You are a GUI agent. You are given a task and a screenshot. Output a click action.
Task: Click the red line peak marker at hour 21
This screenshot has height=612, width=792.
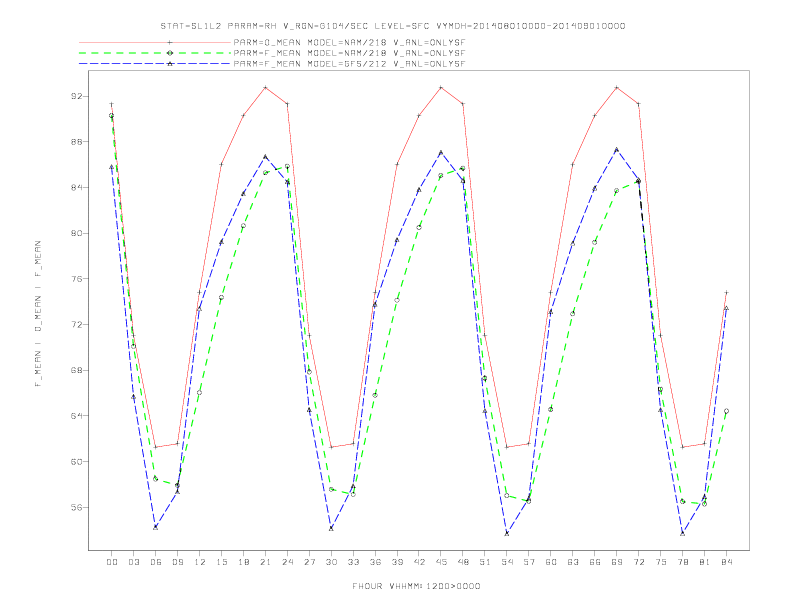pos(265,87)
